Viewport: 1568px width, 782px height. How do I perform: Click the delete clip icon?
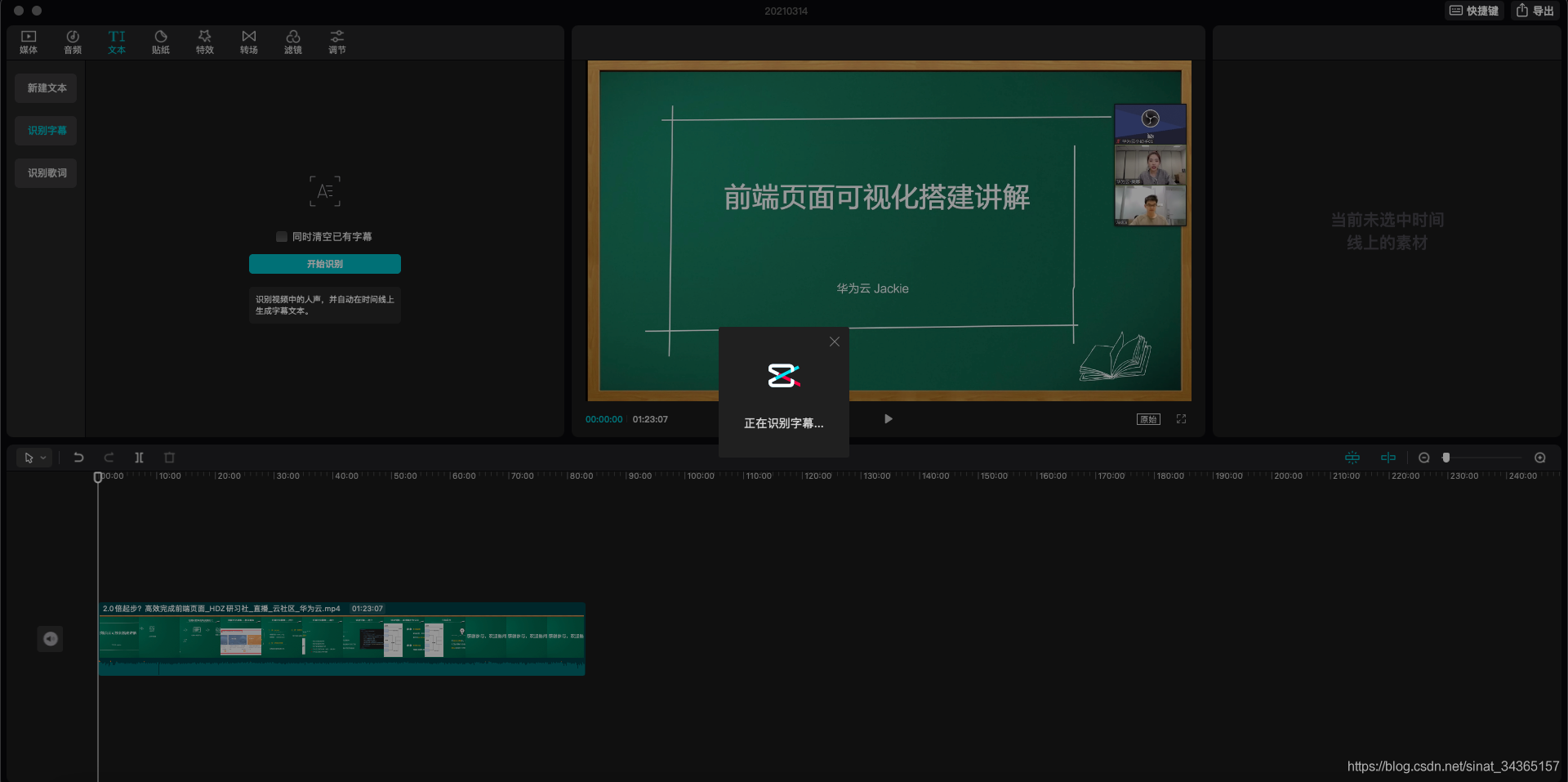[169, 458]
